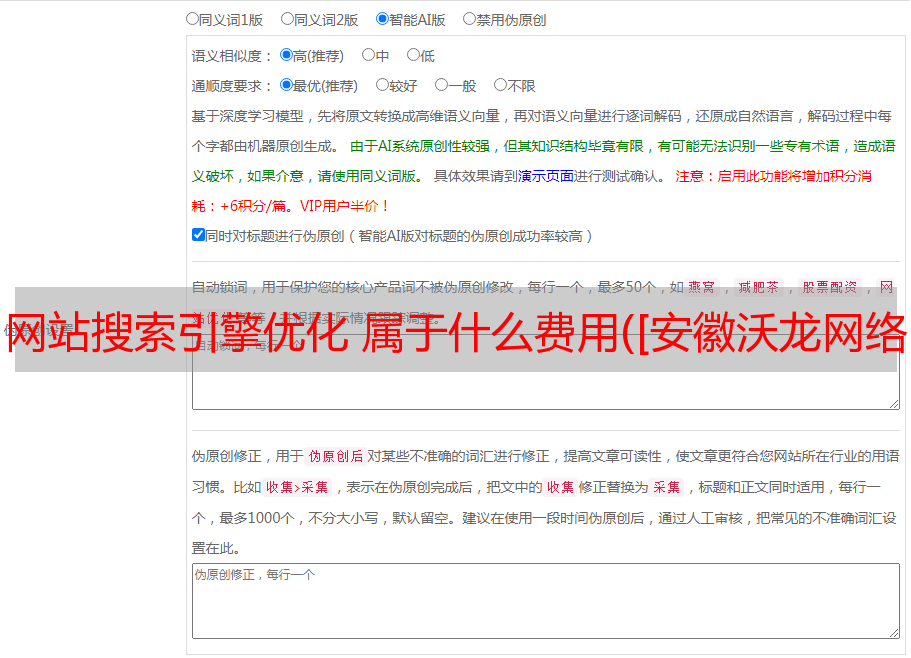The width and height of the screenshot is (911, 658).
Task: Choose 较好 for 通顺度要求
Action: (x=382, y=85)
